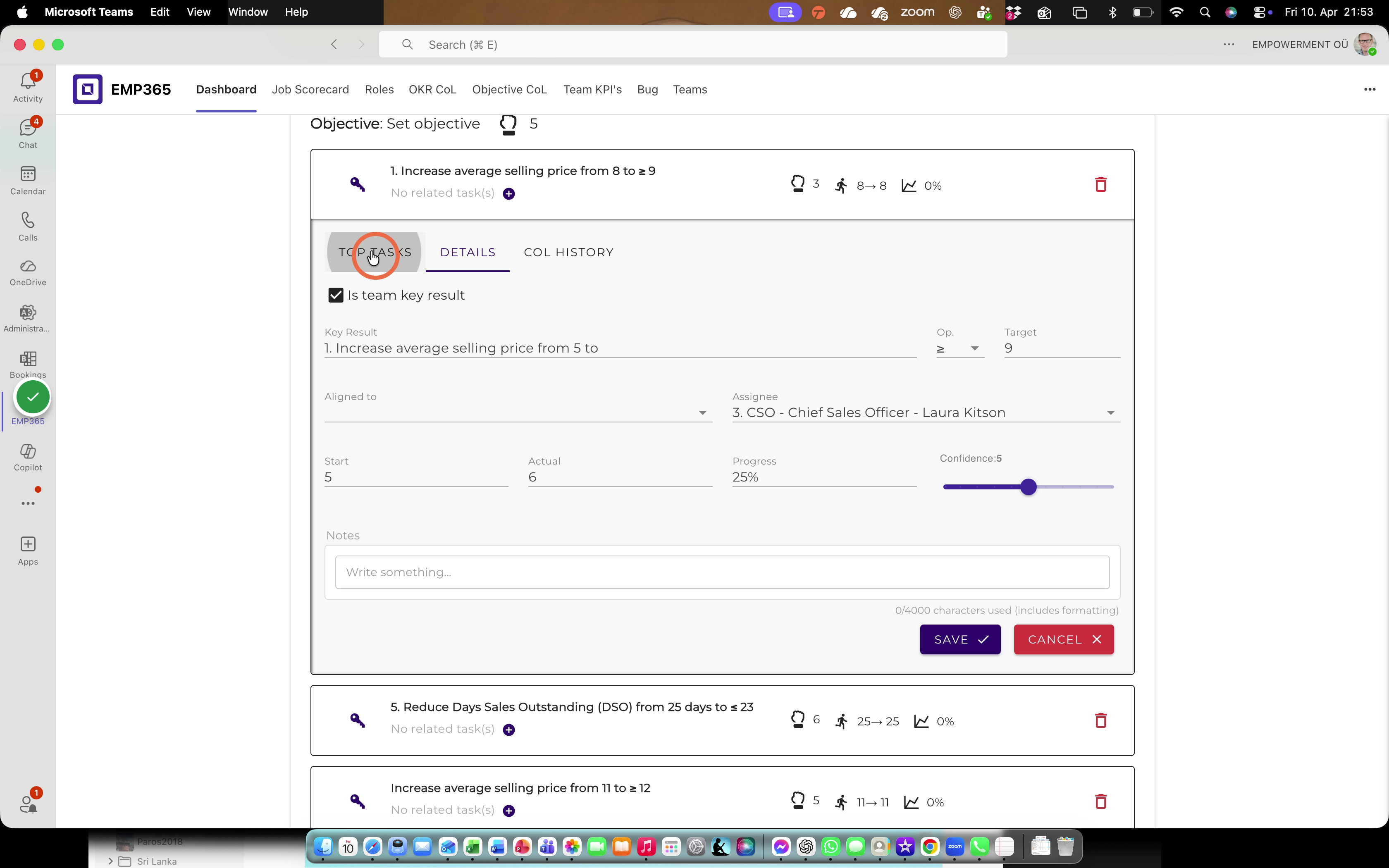
Task: Open the Objective CoL tab
Action: coord(509,90)
